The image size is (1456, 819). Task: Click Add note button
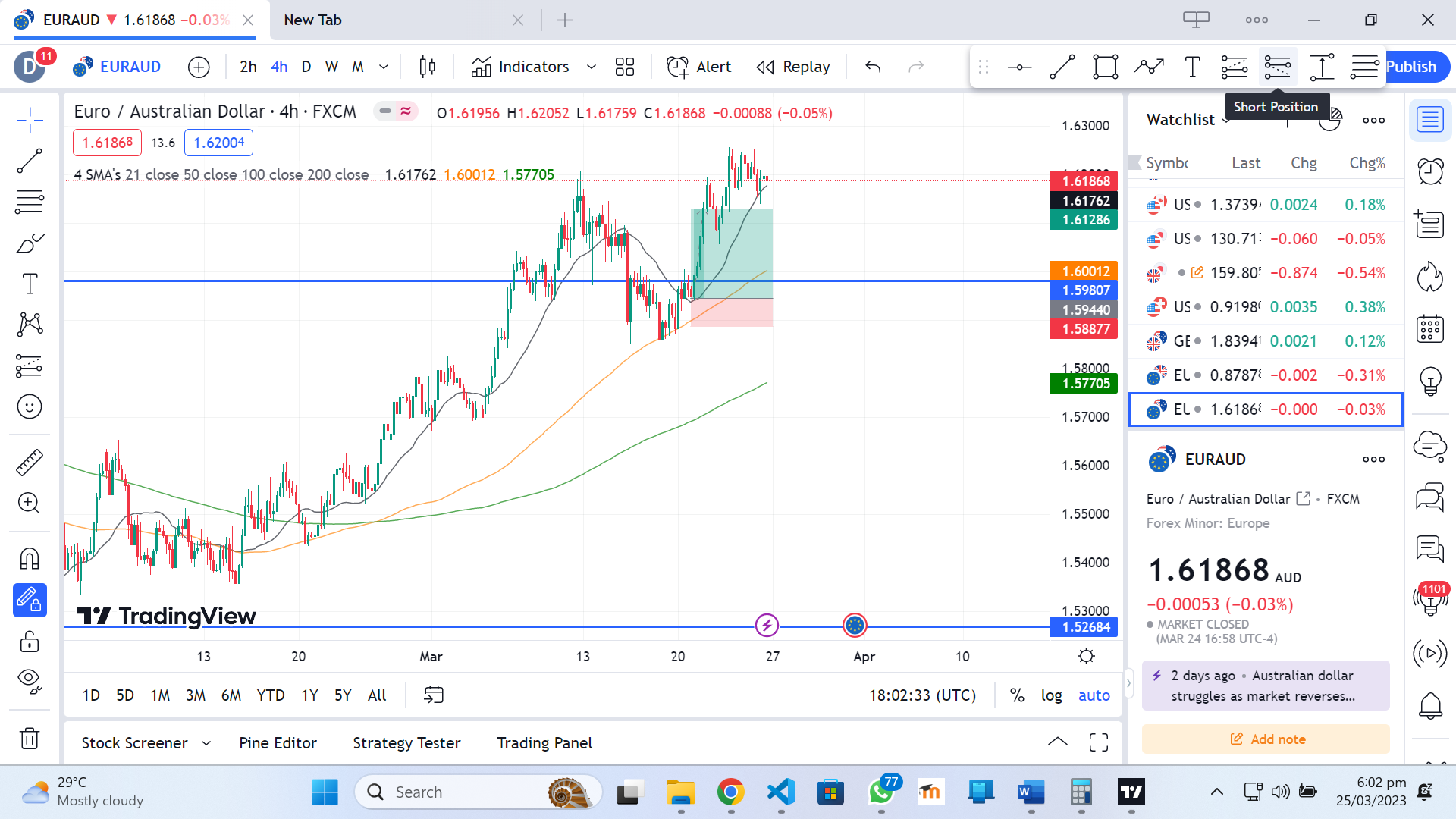click(1266, 739)
